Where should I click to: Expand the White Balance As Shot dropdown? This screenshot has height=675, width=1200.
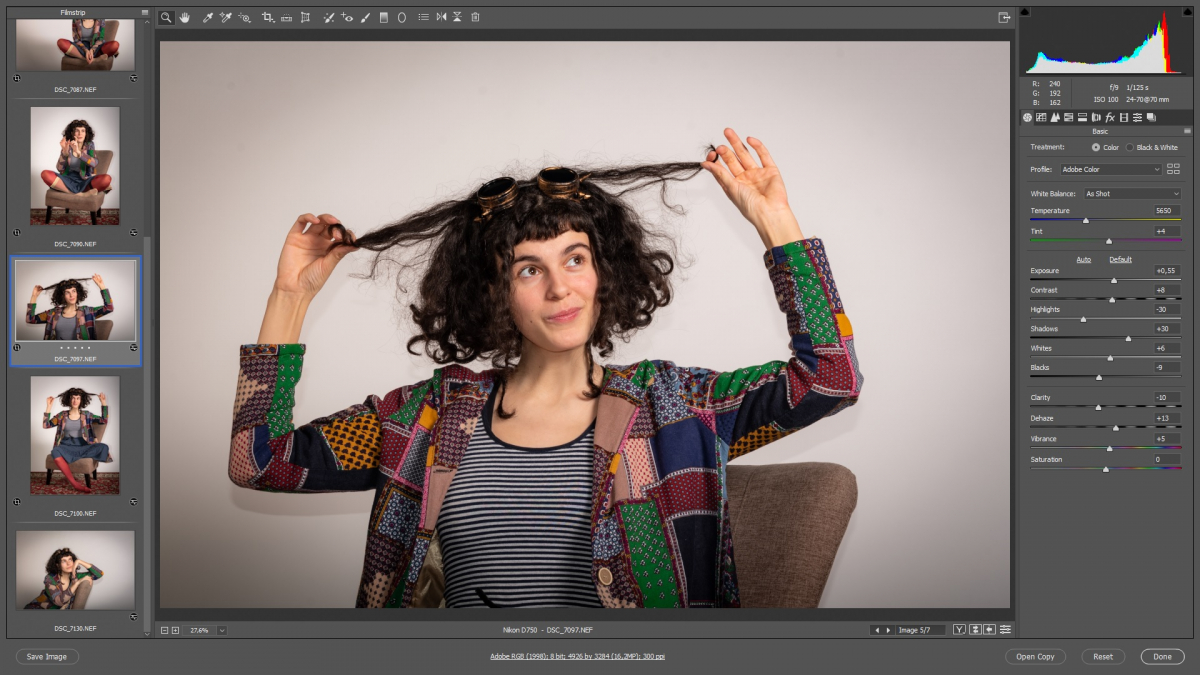[1131, 194]
